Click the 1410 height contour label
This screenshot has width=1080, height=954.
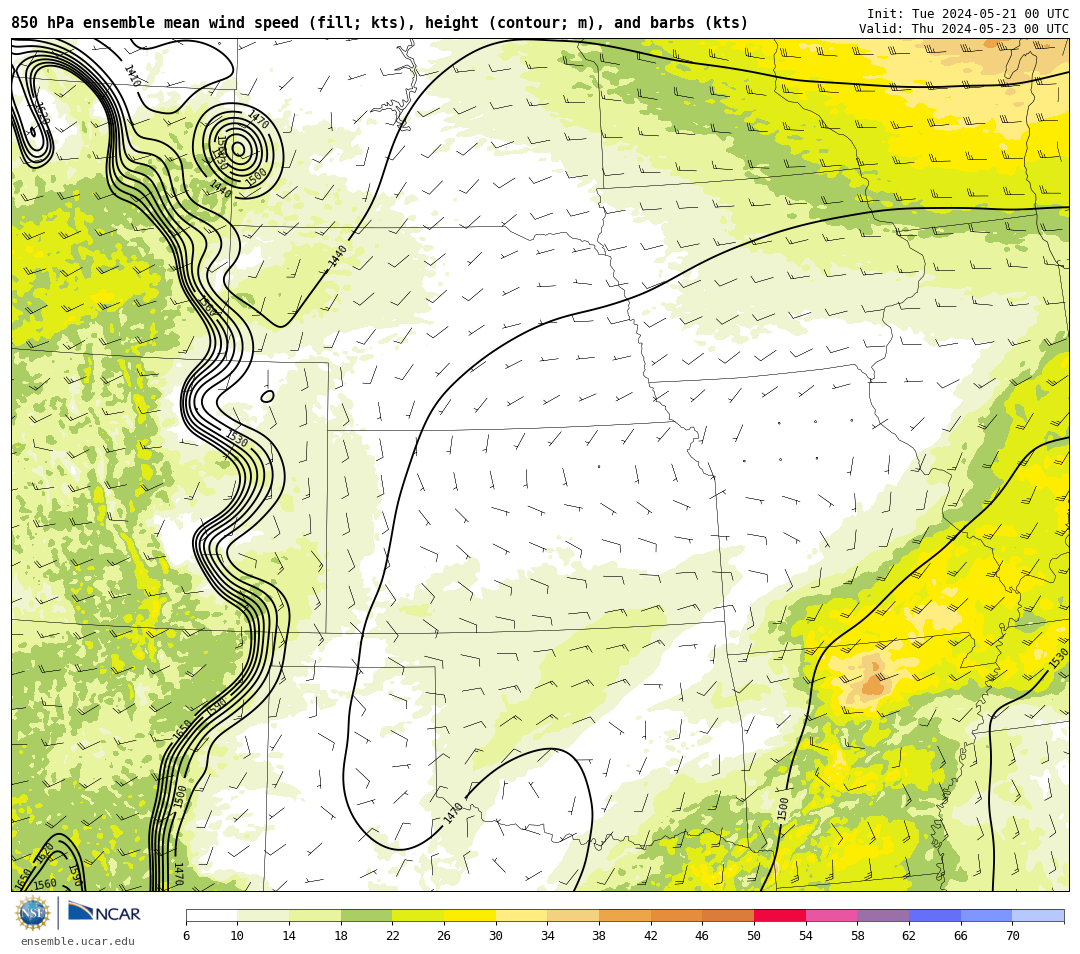point(132,76)
